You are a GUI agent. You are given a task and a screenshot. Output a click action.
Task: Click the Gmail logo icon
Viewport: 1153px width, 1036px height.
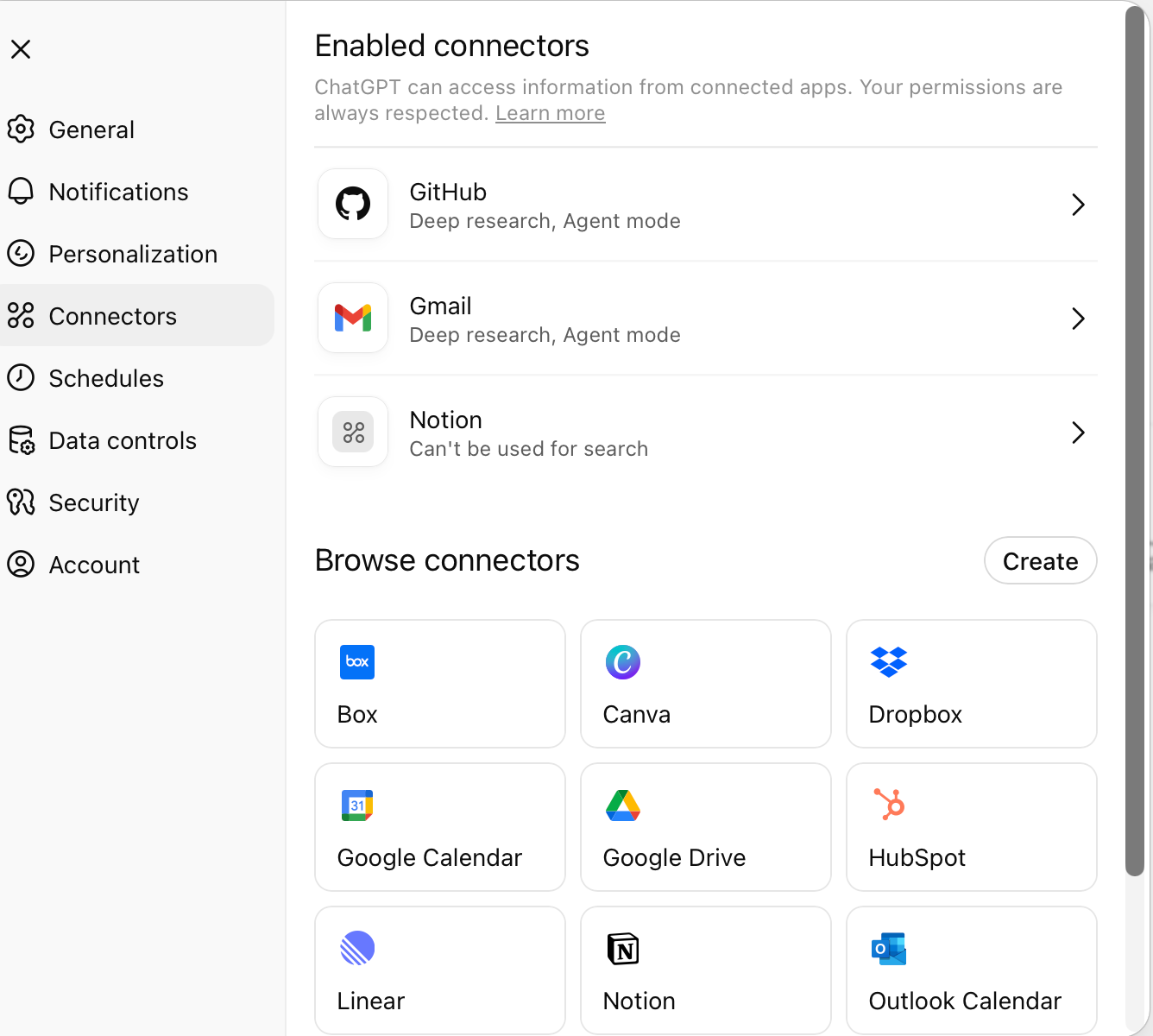(353, 318)
